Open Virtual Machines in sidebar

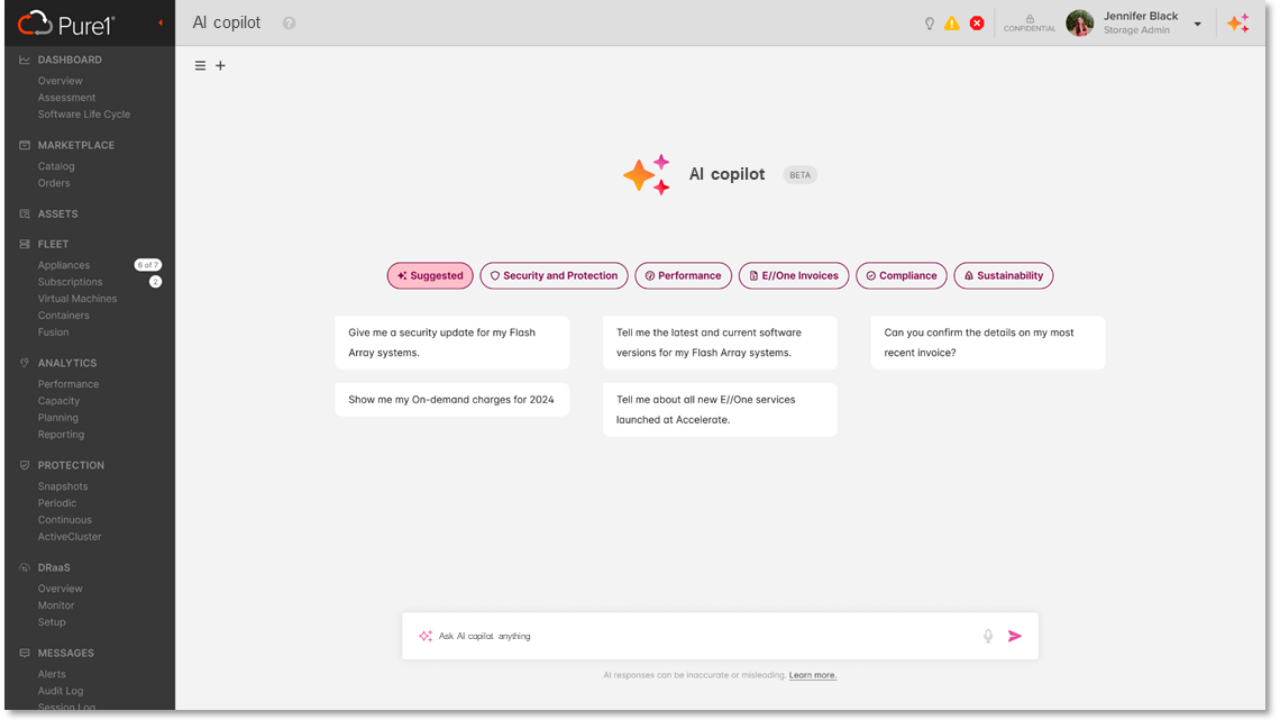click(x=77, y=299)
